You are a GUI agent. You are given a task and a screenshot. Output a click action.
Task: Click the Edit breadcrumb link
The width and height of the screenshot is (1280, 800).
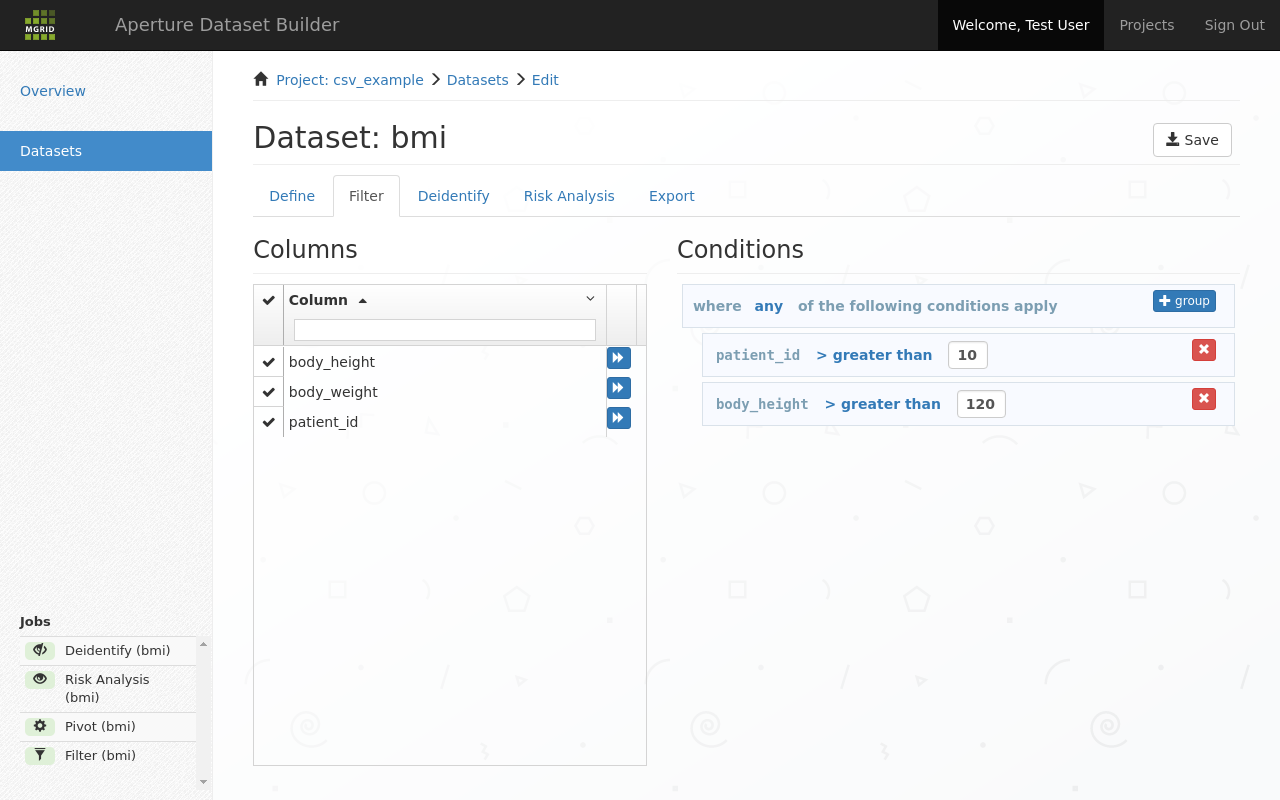(545, 80)
